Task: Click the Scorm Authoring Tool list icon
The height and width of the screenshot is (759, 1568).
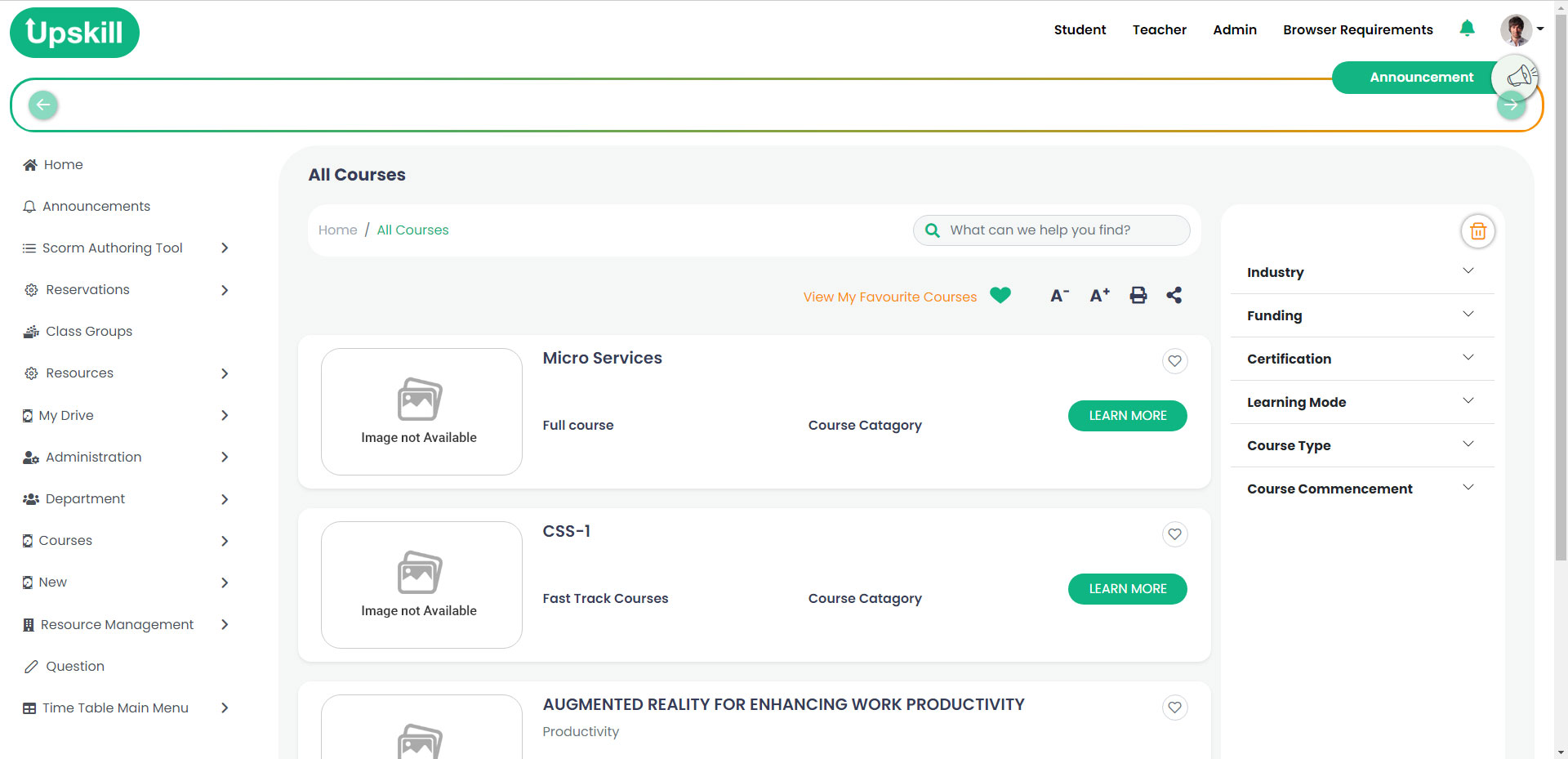Action: click(x=29, y=248)
